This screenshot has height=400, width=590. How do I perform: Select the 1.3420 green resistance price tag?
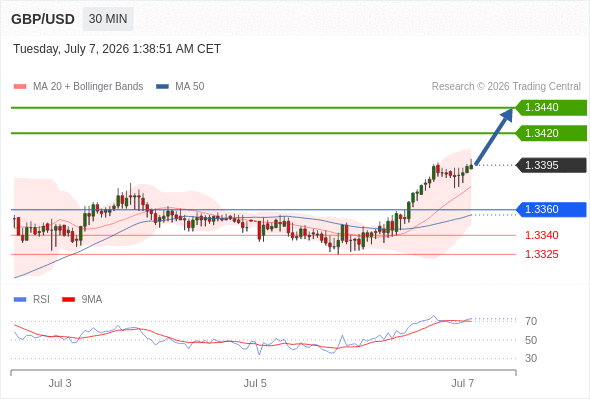(551, 133)
